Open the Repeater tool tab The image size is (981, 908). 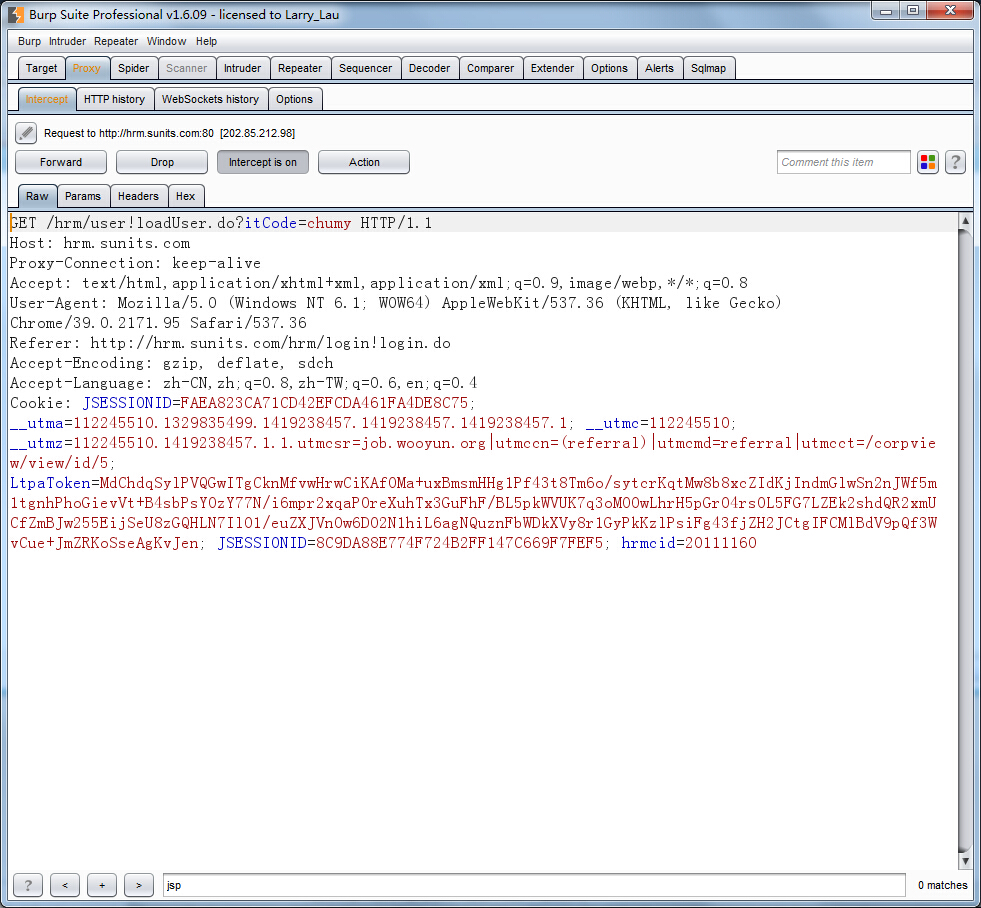click(300, 68)
